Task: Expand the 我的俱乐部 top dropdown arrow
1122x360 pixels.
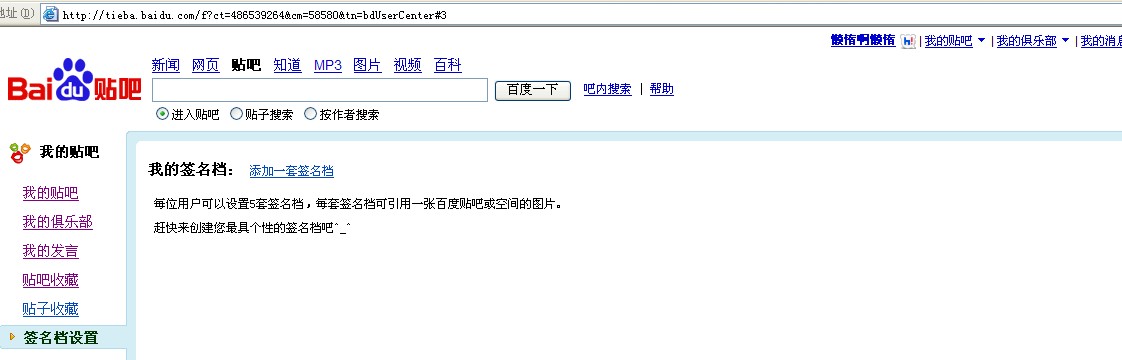Action: [1065, 41]
